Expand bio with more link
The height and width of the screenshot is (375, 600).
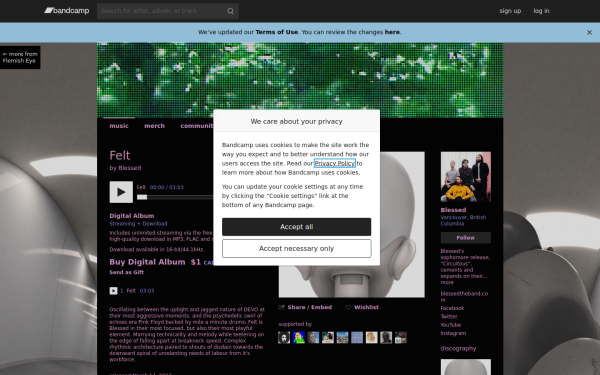(447, 282)
